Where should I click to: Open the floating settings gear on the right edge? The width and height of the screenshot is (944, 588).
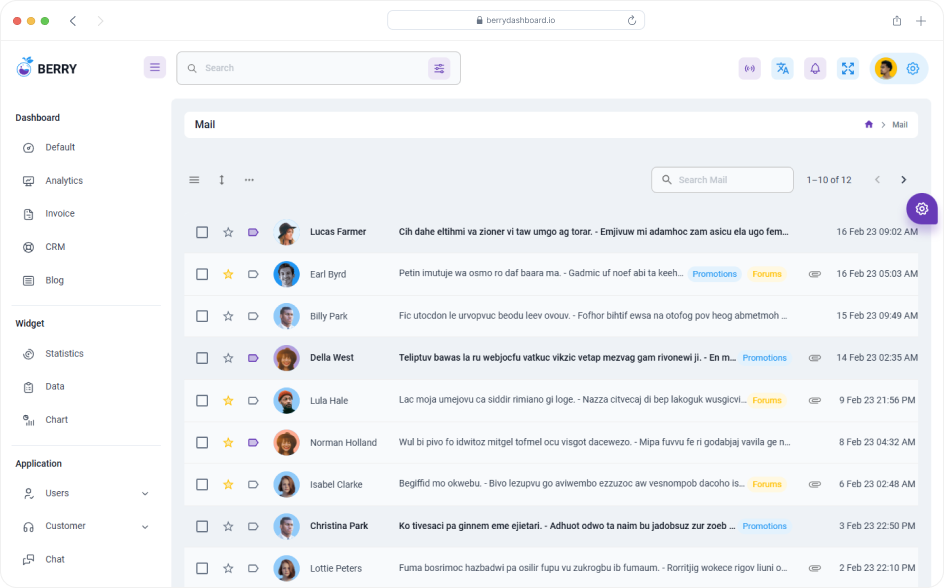921,209
